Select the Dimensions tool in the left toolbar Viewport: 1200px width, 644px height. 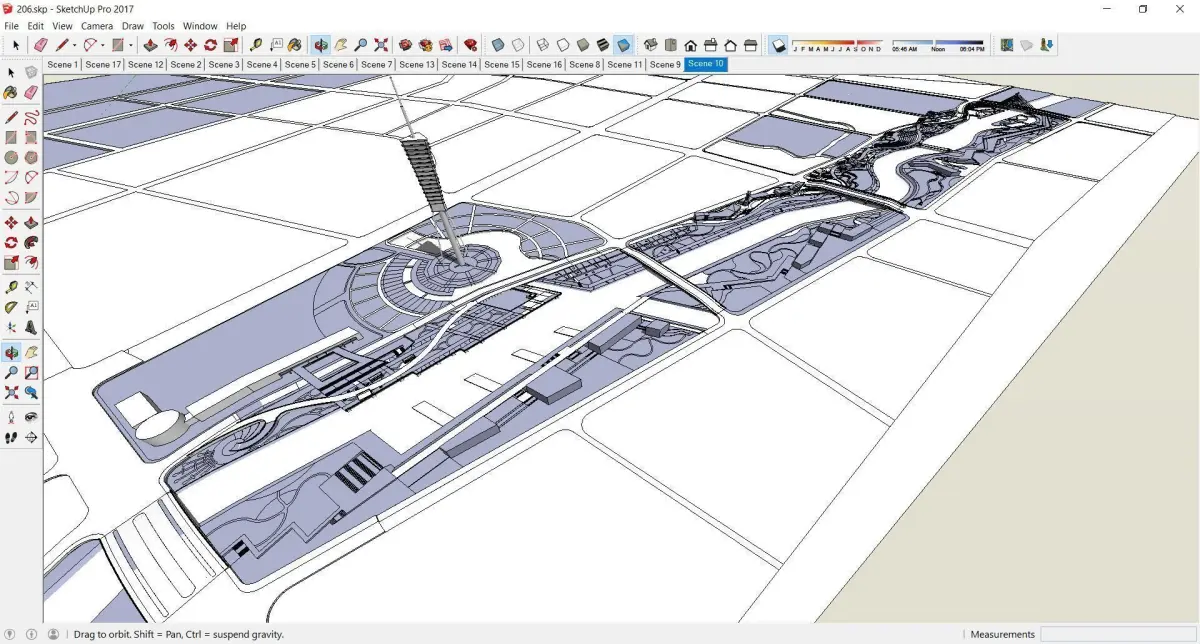31,287
